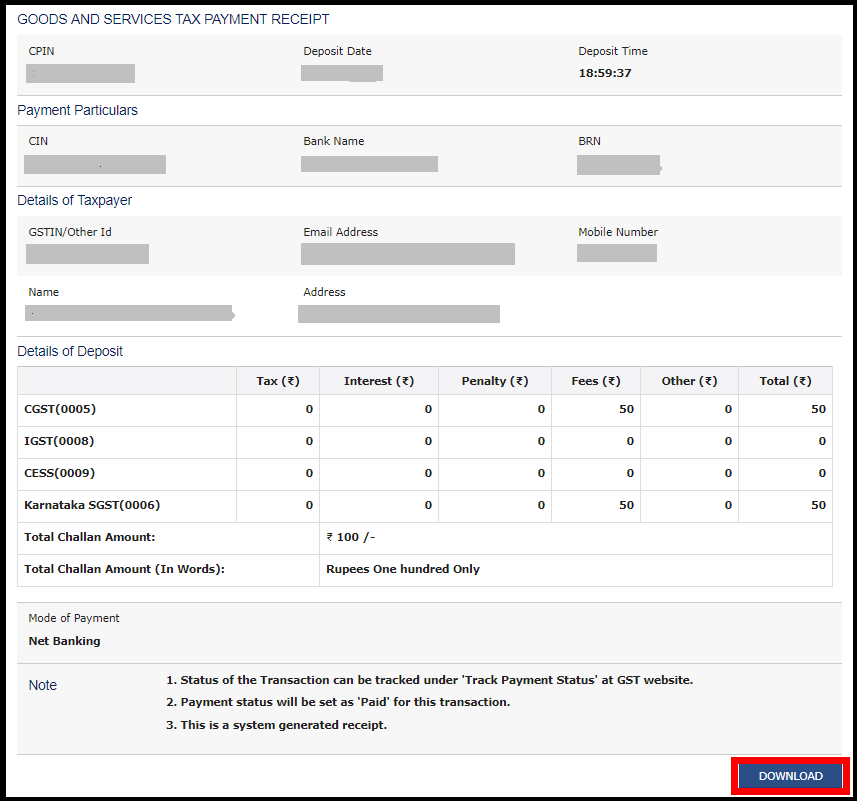857x801 pixels.
Task: Click the Details of Deposit heading
Action: point(70,351)
